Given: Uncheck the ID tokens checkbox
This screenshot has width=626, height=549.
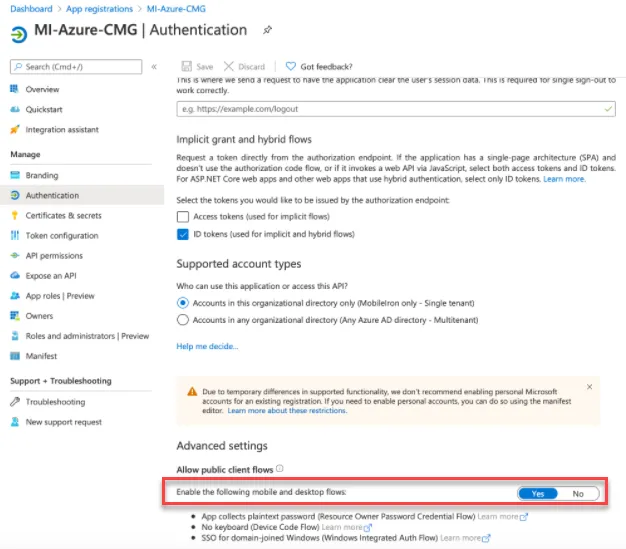Looking at the screenshot, I should click(183, 234).
